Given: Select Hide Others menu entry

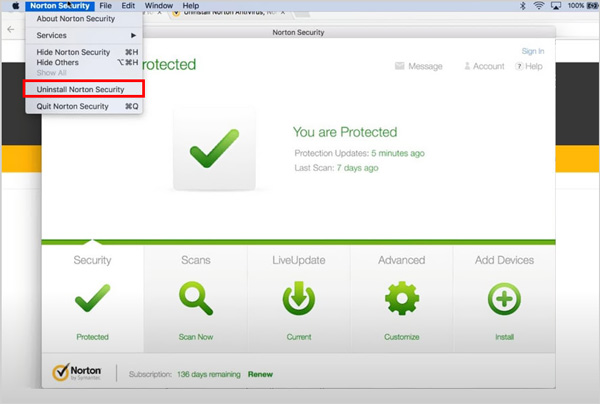Looking at the screenshot, I should point(84,62).
